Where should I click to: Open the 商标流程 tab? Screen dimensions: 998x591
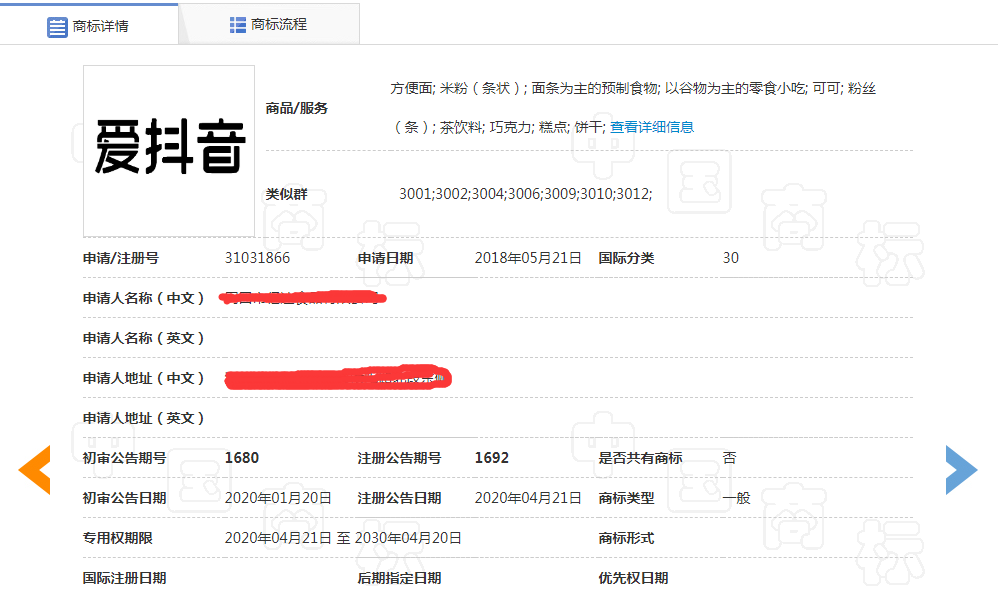[x=269, y=25]
